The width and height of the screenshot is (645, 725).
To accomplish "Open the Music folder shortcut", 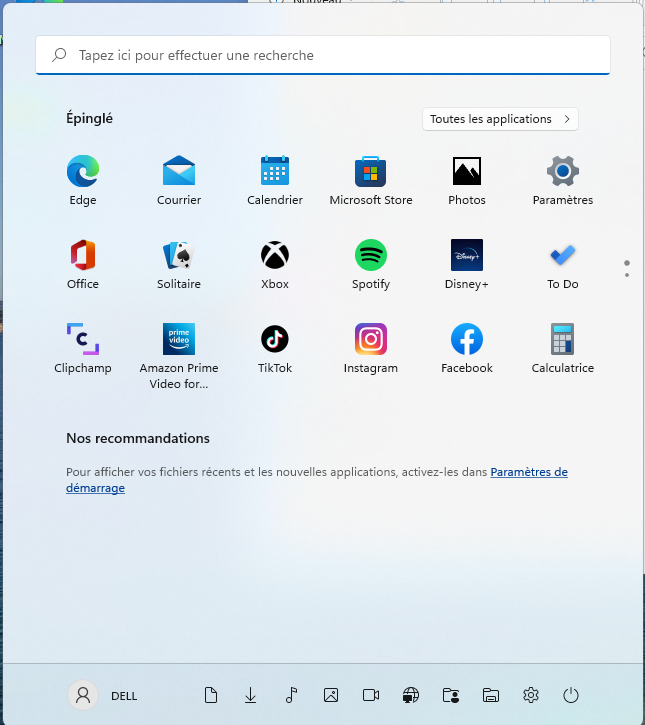I will (x=291, y=695).
